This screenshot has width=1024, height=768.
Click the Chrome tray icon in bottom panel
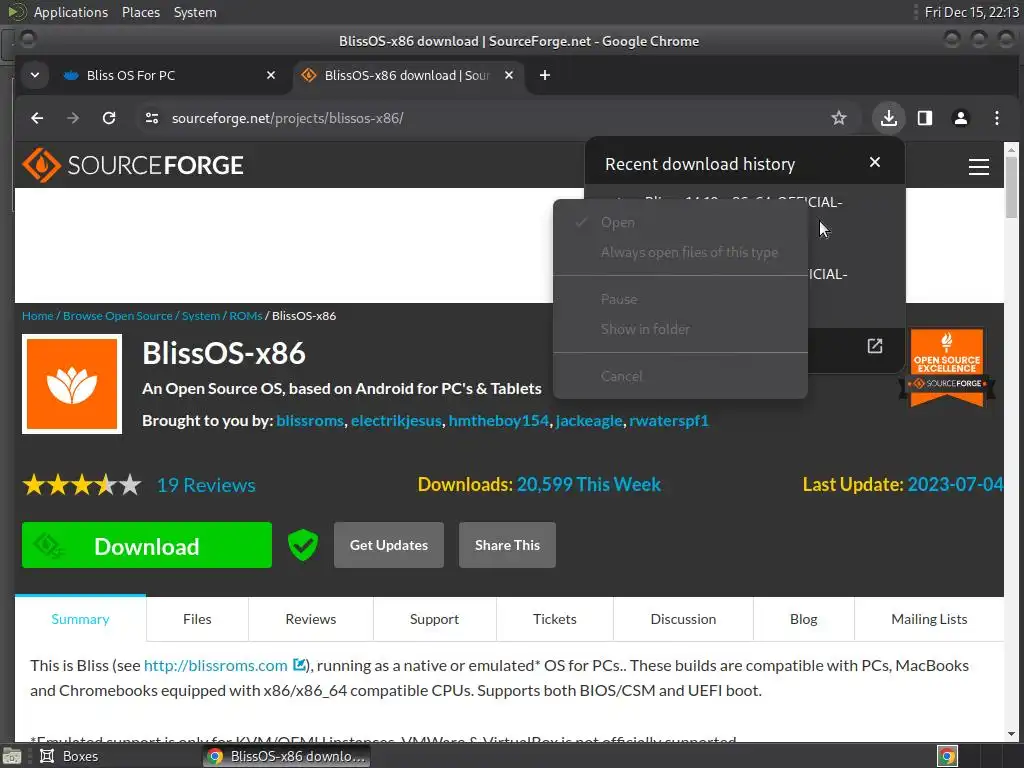pos(947,756)
